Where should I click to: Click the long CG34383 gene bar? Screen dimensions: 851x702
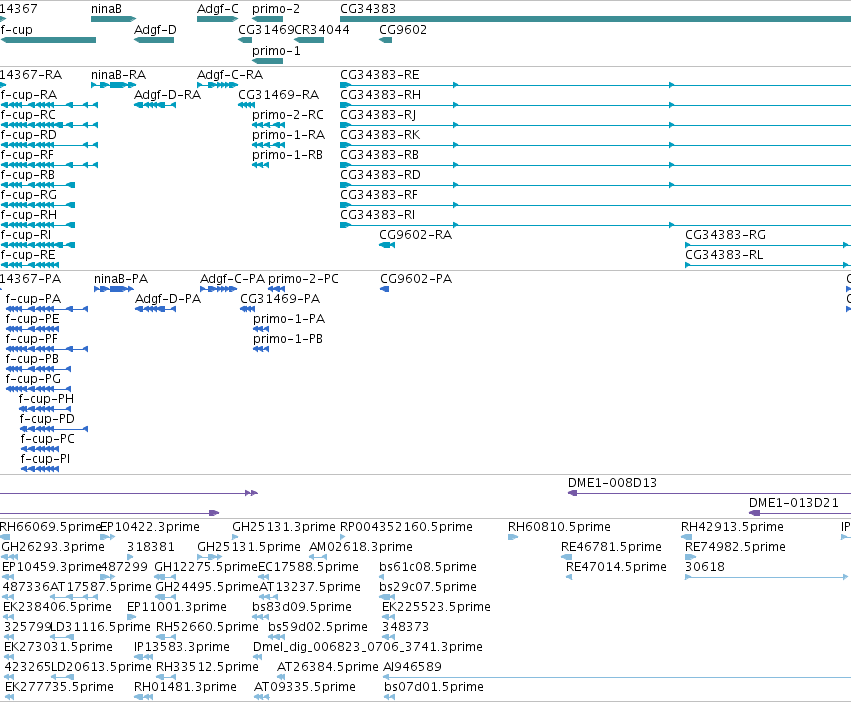point(595,19)
